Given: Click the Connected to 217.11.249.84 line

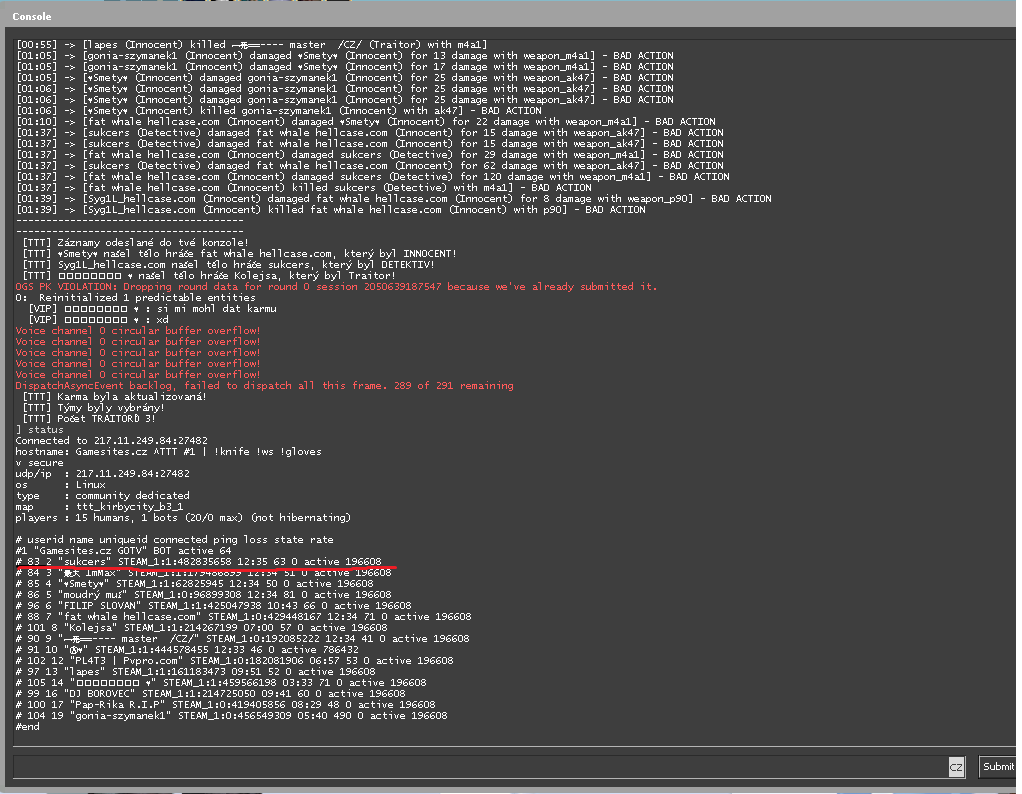Looking at the screenshot, I should (97, 440).
